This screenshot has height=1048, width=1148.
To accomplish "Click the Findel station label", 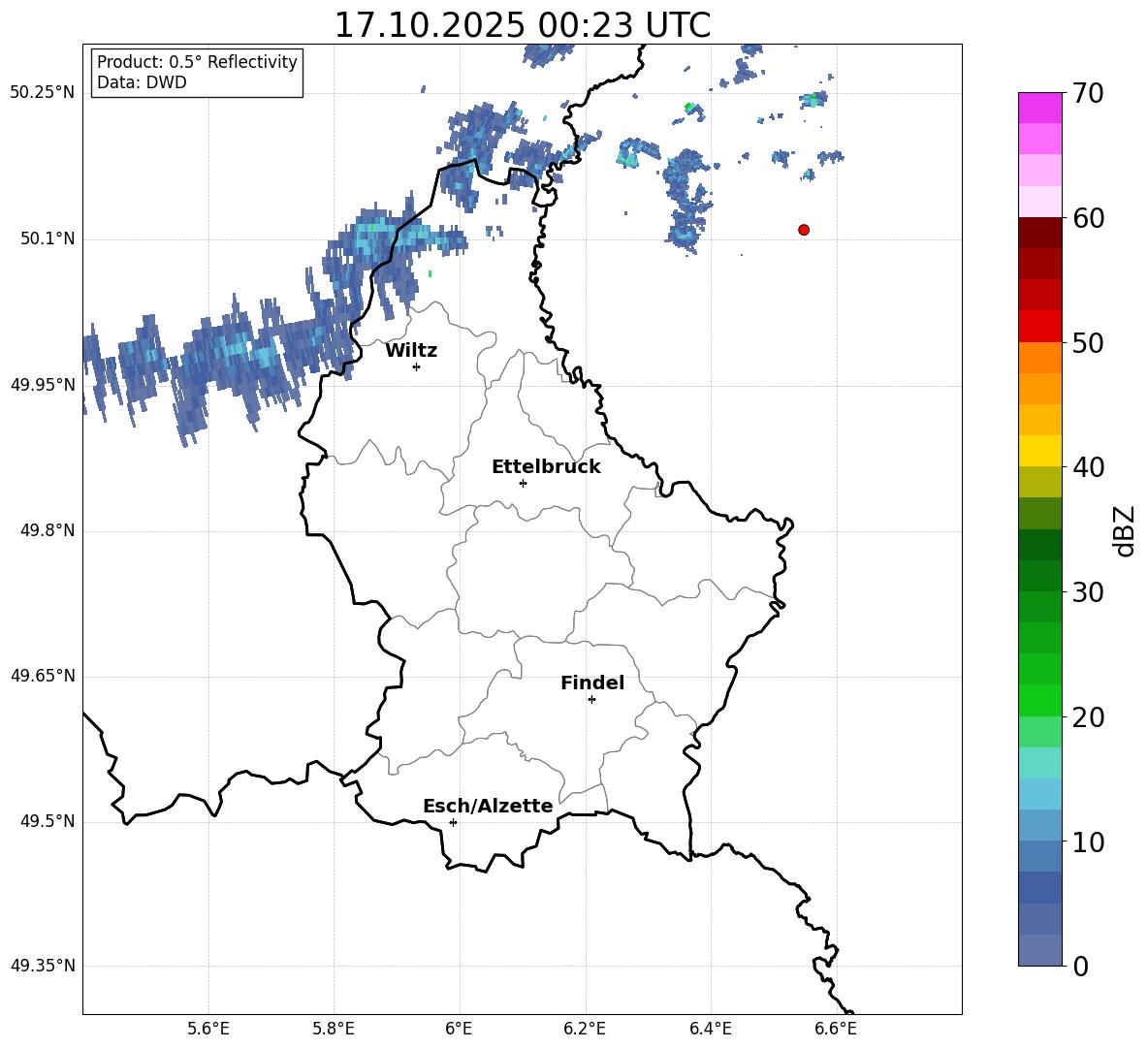I will [592, 683].
